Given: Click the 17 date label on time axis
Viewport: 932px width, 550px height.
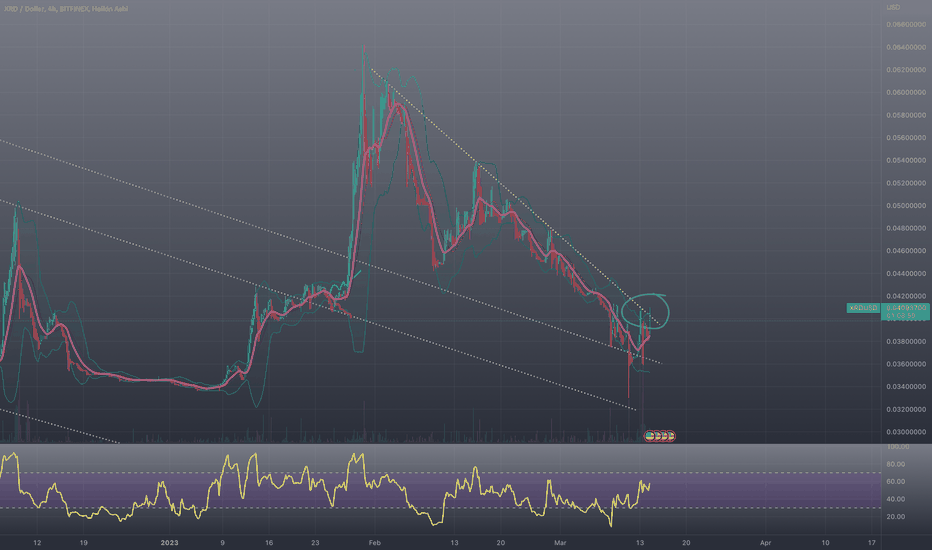Looking at the screenshot, I should (871, 542).
